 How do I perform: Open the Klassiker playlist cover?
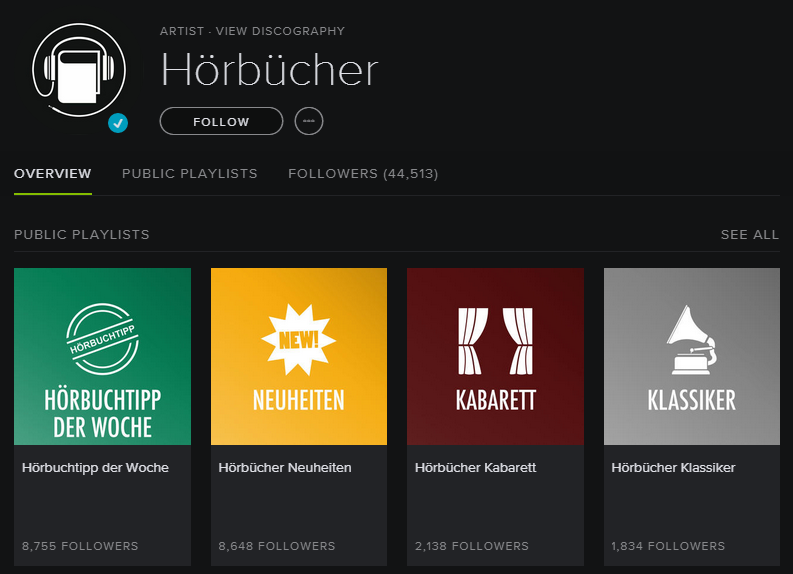(692, 357)
